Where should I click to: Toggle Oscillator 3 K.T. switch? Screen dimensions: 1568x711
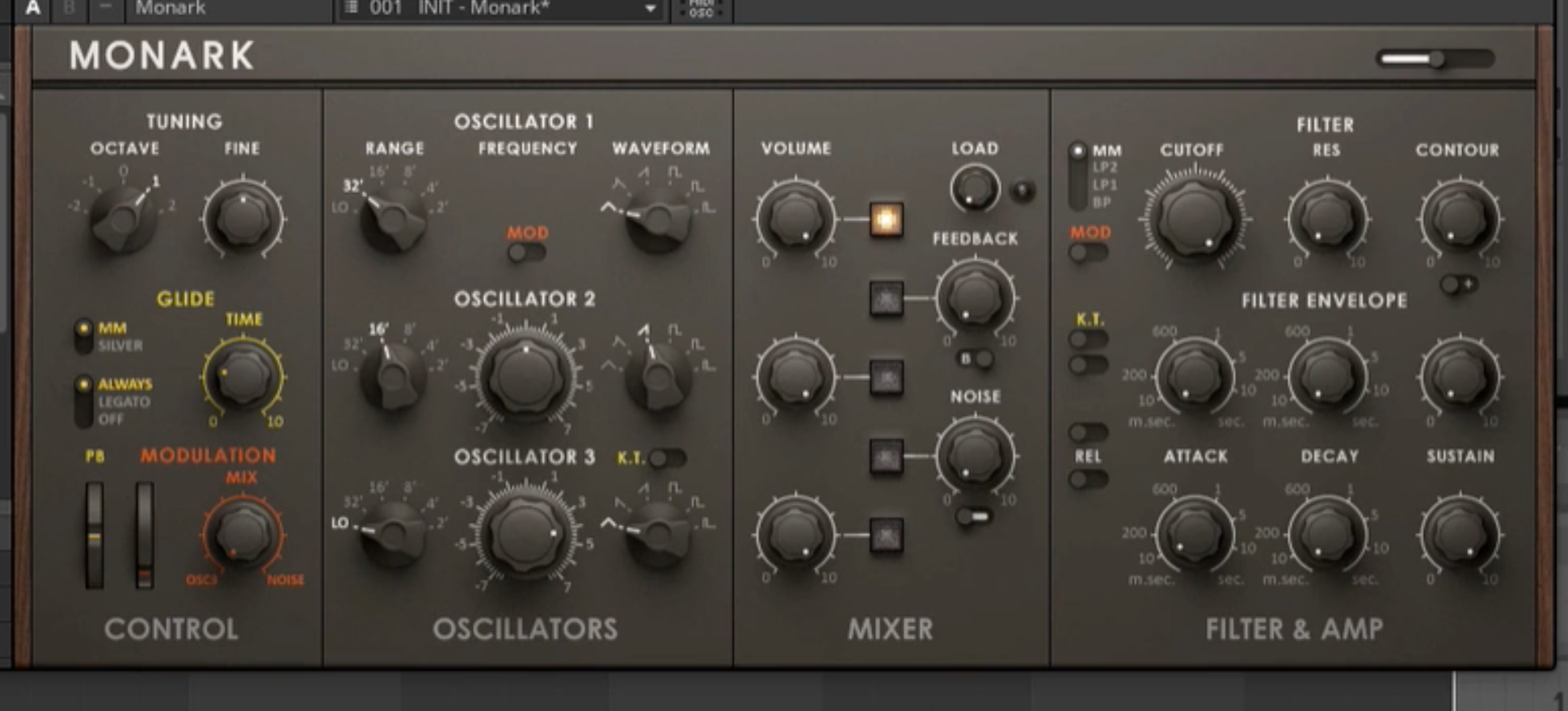tap(668, 459)
